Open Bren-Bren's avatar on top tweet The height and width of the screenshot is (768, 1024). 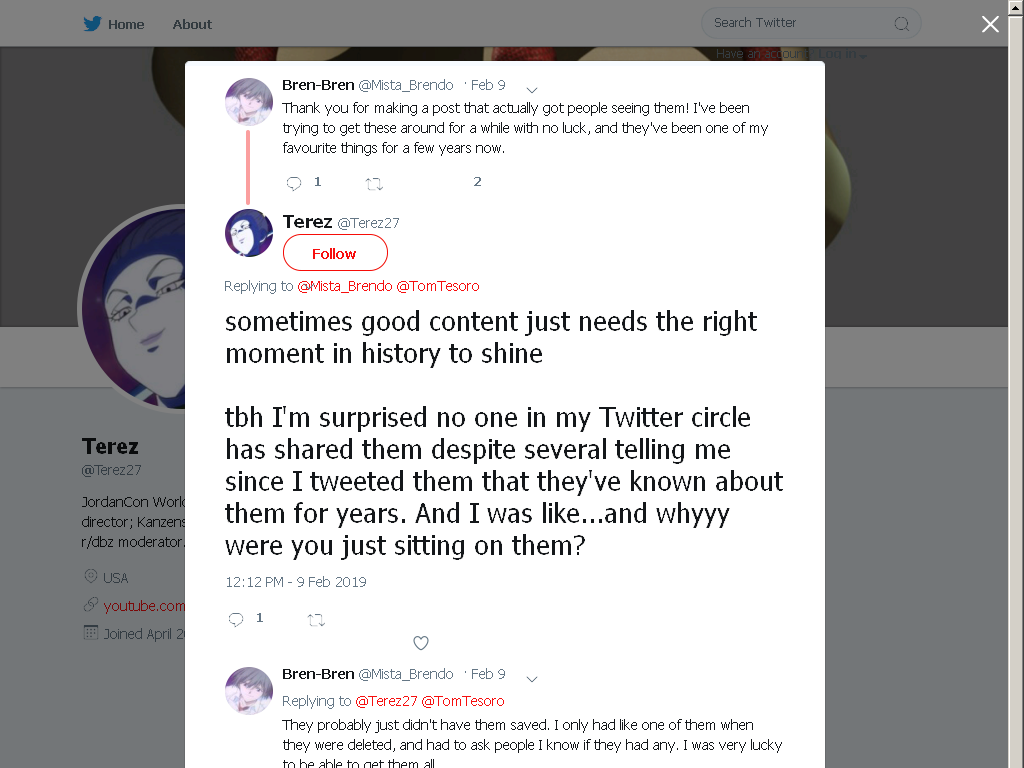click(x=249, y=101)
